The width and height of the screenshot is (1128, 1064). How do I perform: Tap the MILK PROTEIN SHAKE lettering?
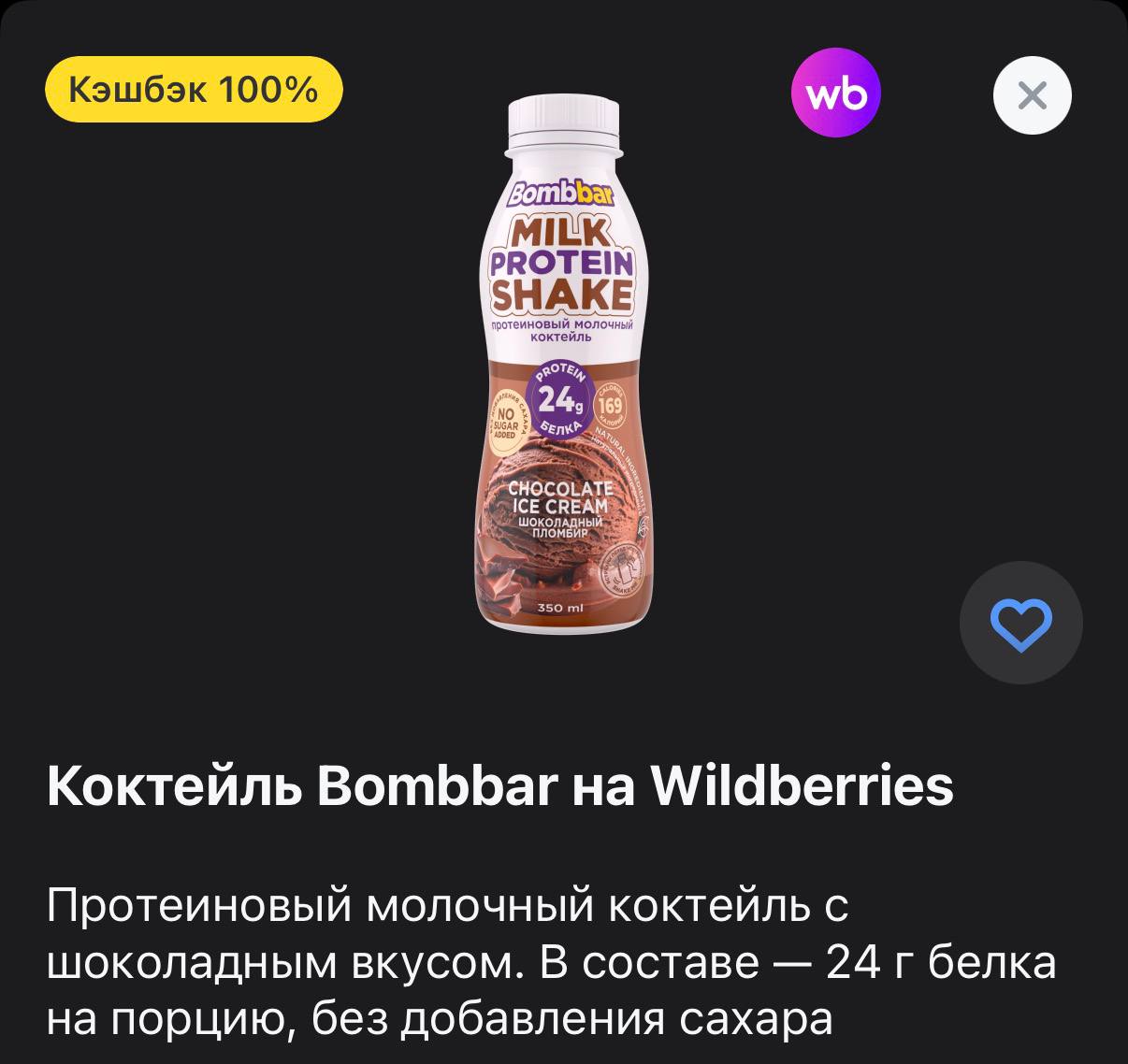point(561,264)
